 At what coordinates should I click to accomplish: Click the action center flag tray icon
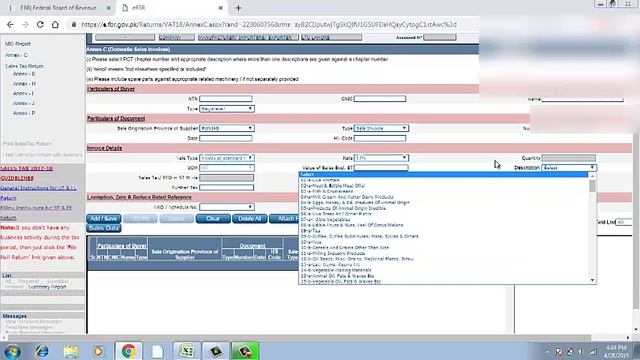point(559,351)
